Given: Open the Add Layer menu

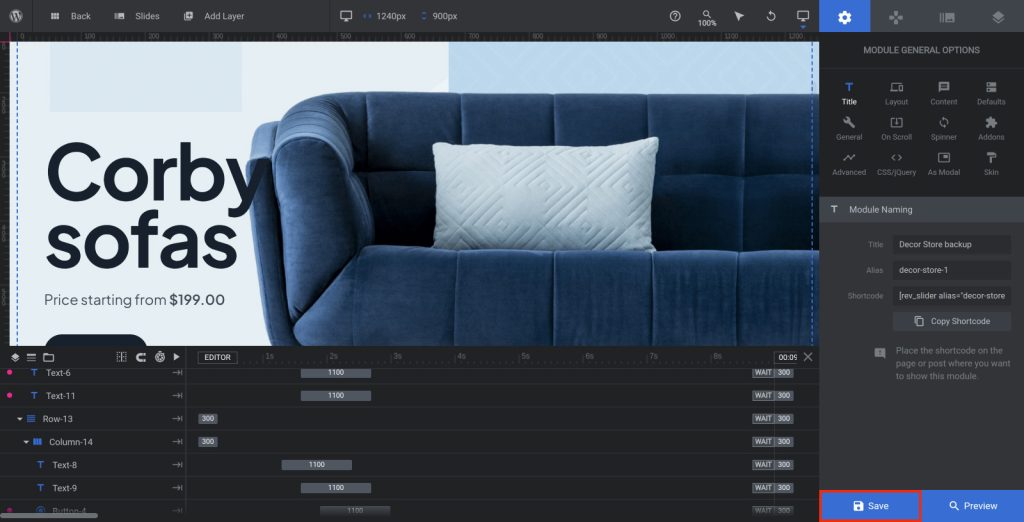Looking at the screenshot, I should [214, 16].
